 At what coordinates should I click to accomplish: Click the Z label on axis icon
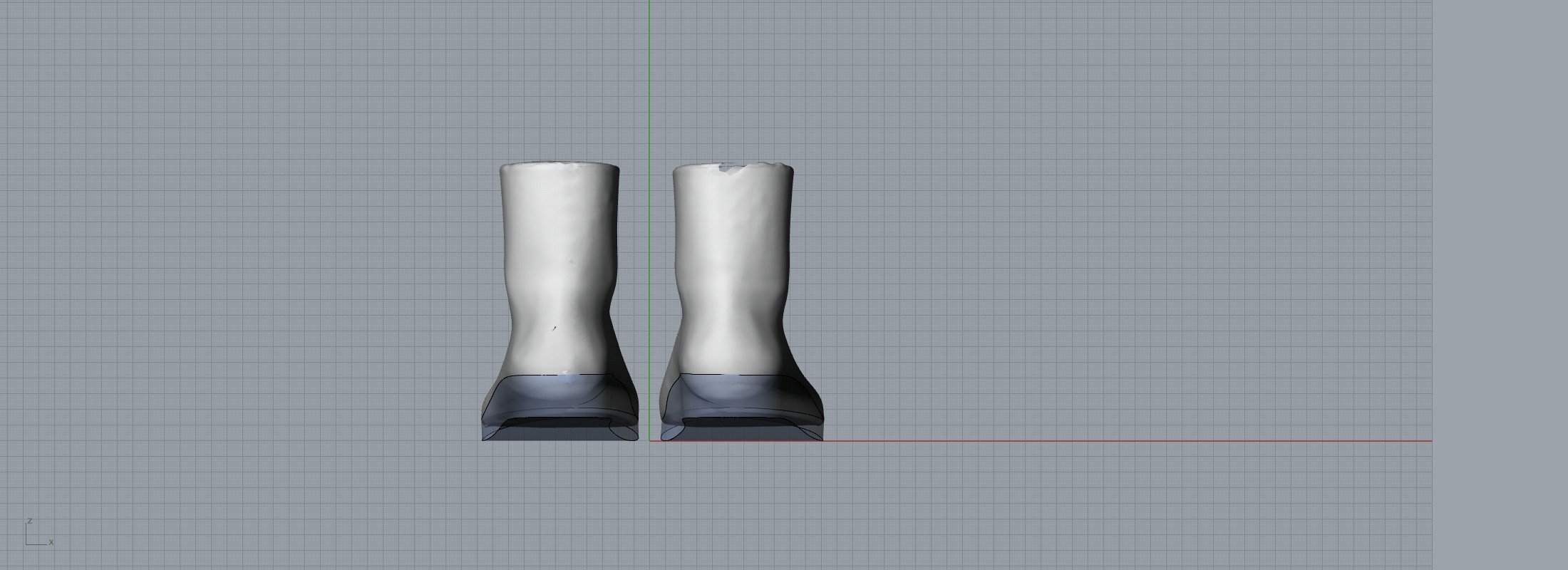tap(30, 522)
